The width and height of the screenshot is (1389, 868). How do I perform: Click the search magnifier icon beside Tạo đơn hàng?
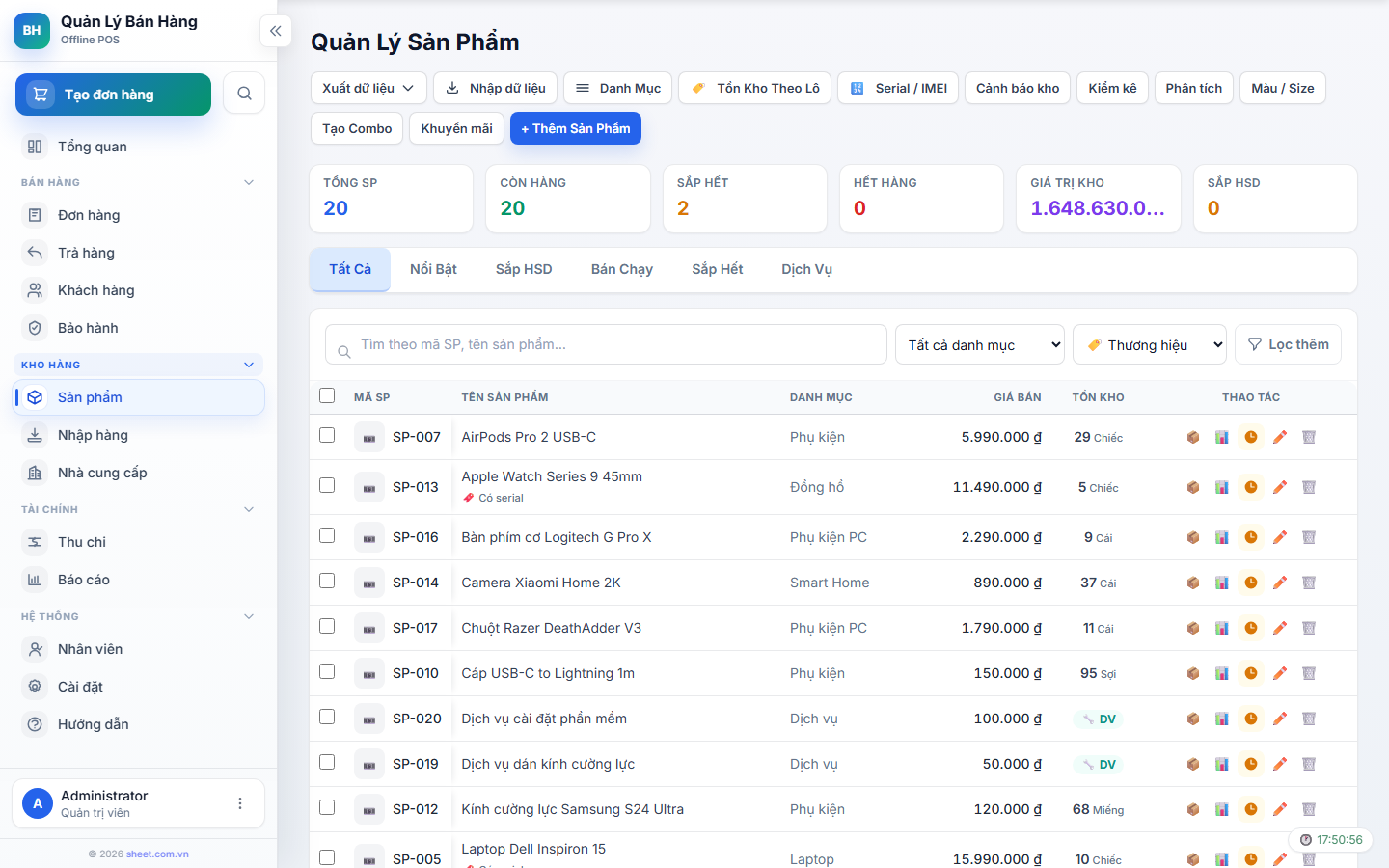(x=244, y=94)
